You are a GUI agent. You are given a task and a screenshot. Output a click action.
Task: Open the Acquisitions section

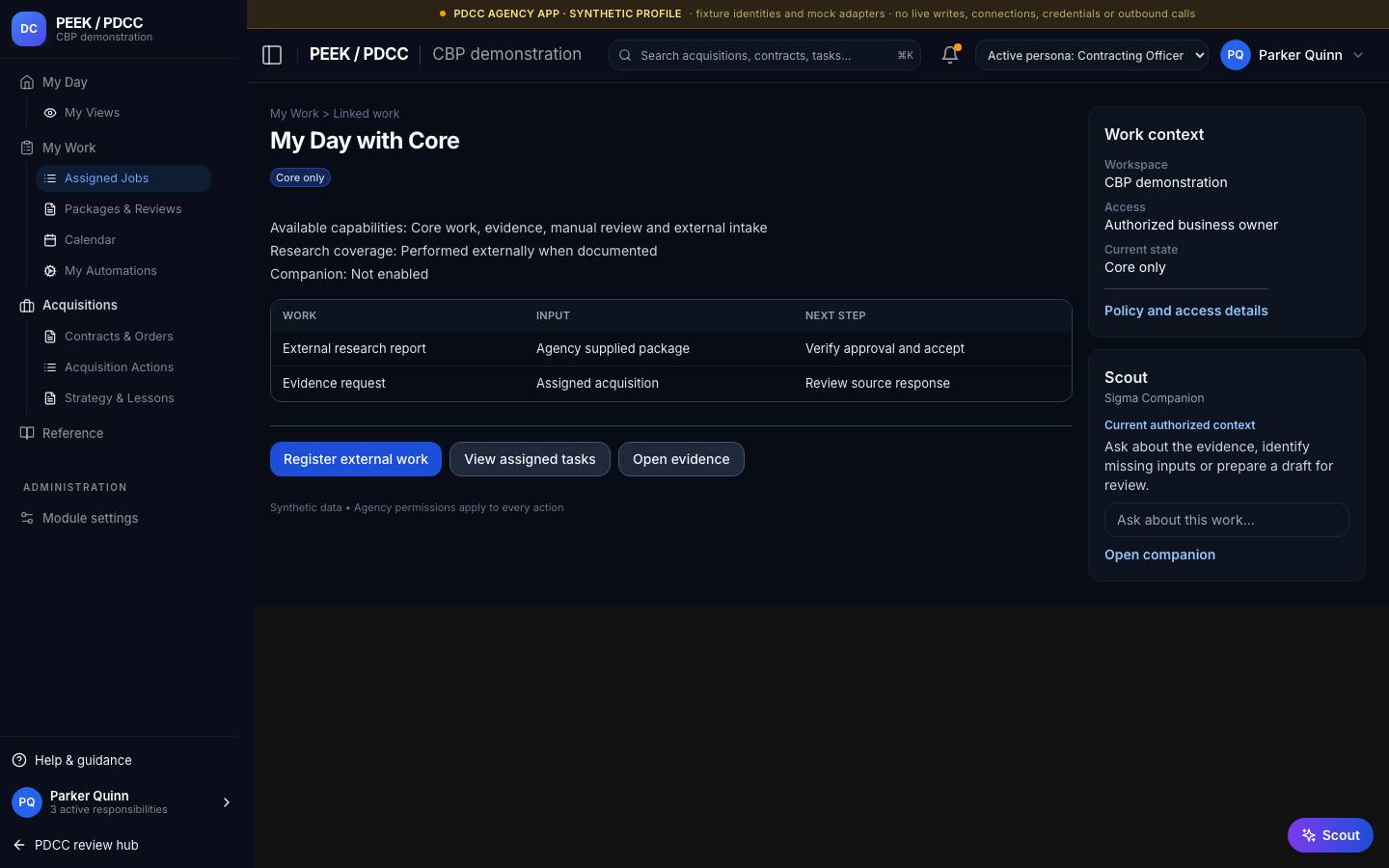[79, 305]
